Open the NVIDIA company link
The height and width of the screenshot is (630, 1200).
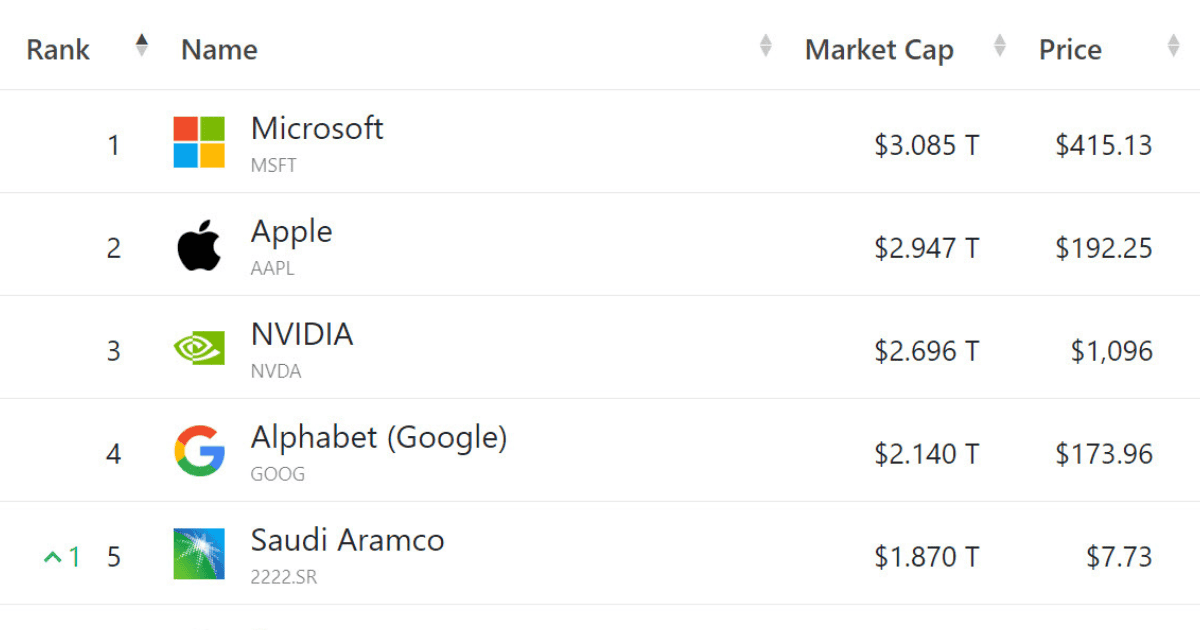tap(302, 335)
